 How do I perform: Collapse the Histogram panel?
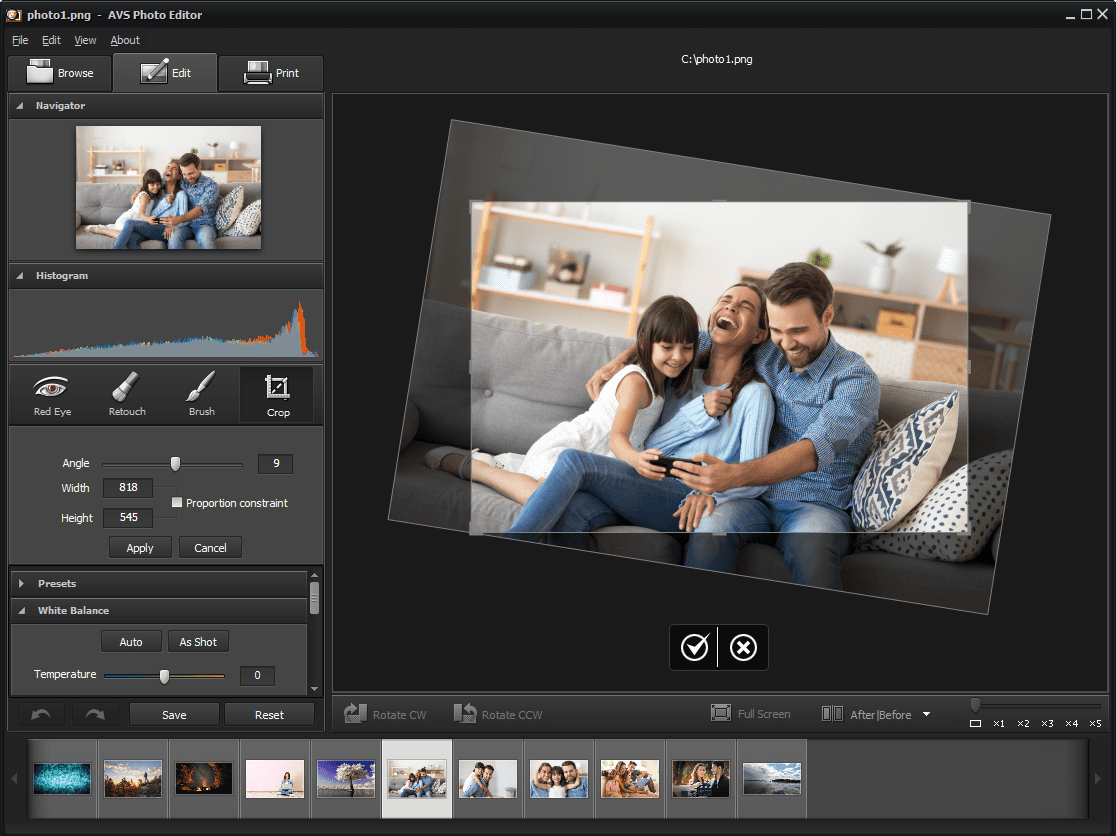pyautogui.click(x=20, y=275)
